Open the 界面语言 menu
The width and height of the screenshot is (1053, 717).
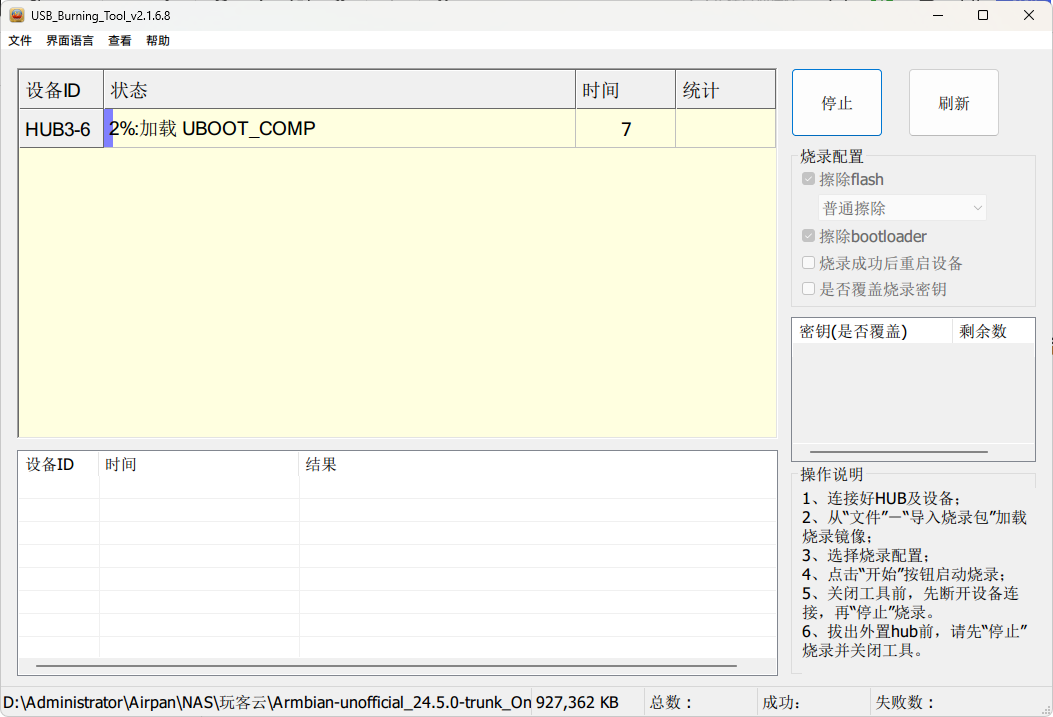point(70,41)
